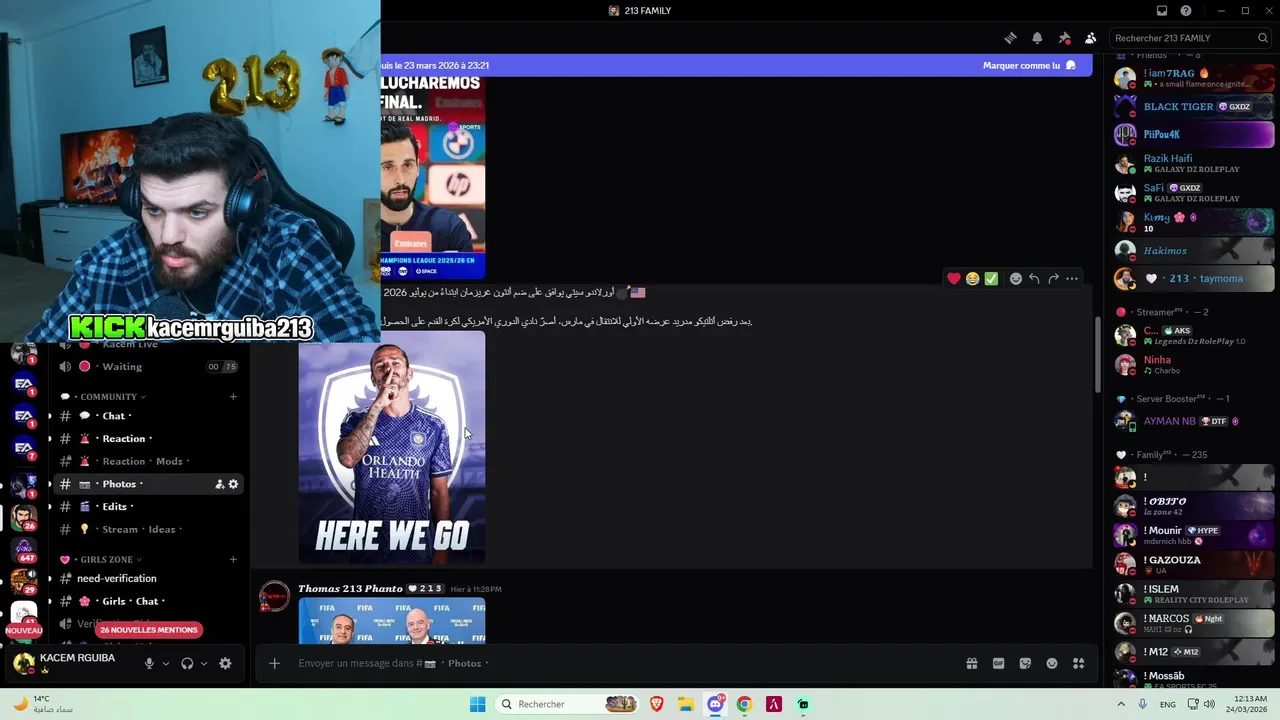Forward the hovered message
Viewport: 1280px width, 720px height.
pyautogui.click(x=1053, y=279)
